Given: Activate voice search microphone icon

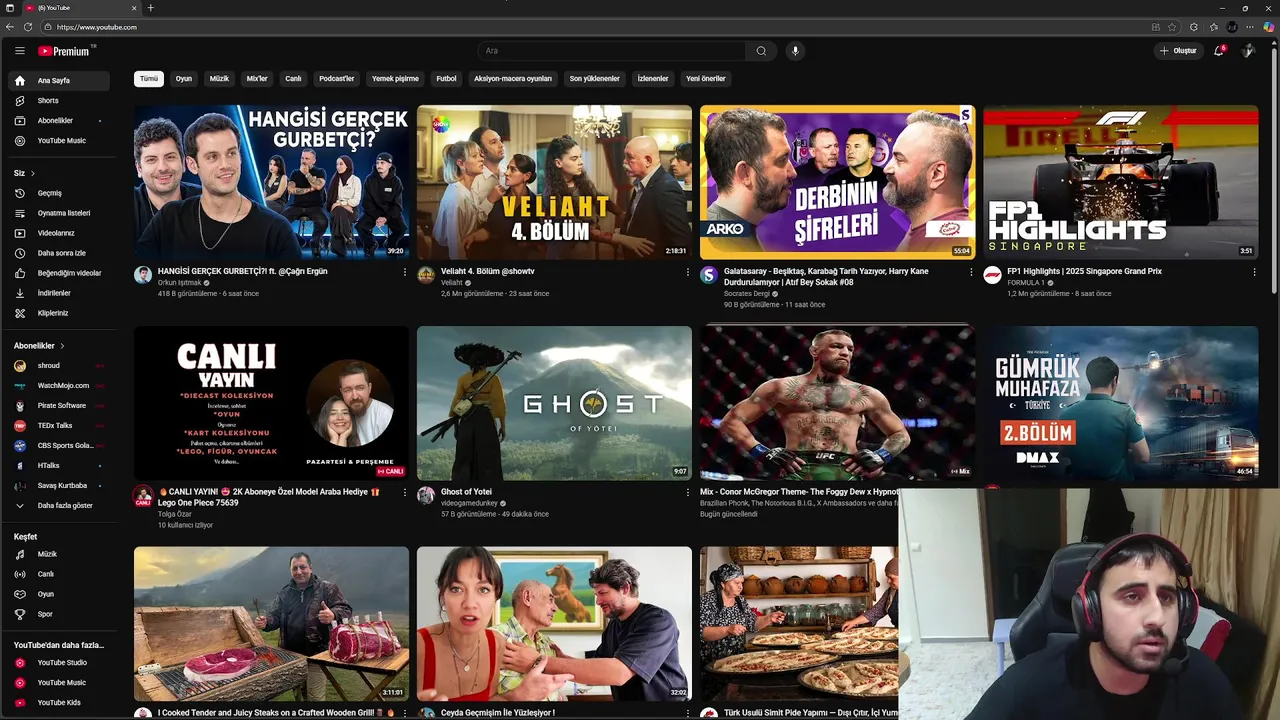Looking at the screenshot, I should (x=795, y=51).
